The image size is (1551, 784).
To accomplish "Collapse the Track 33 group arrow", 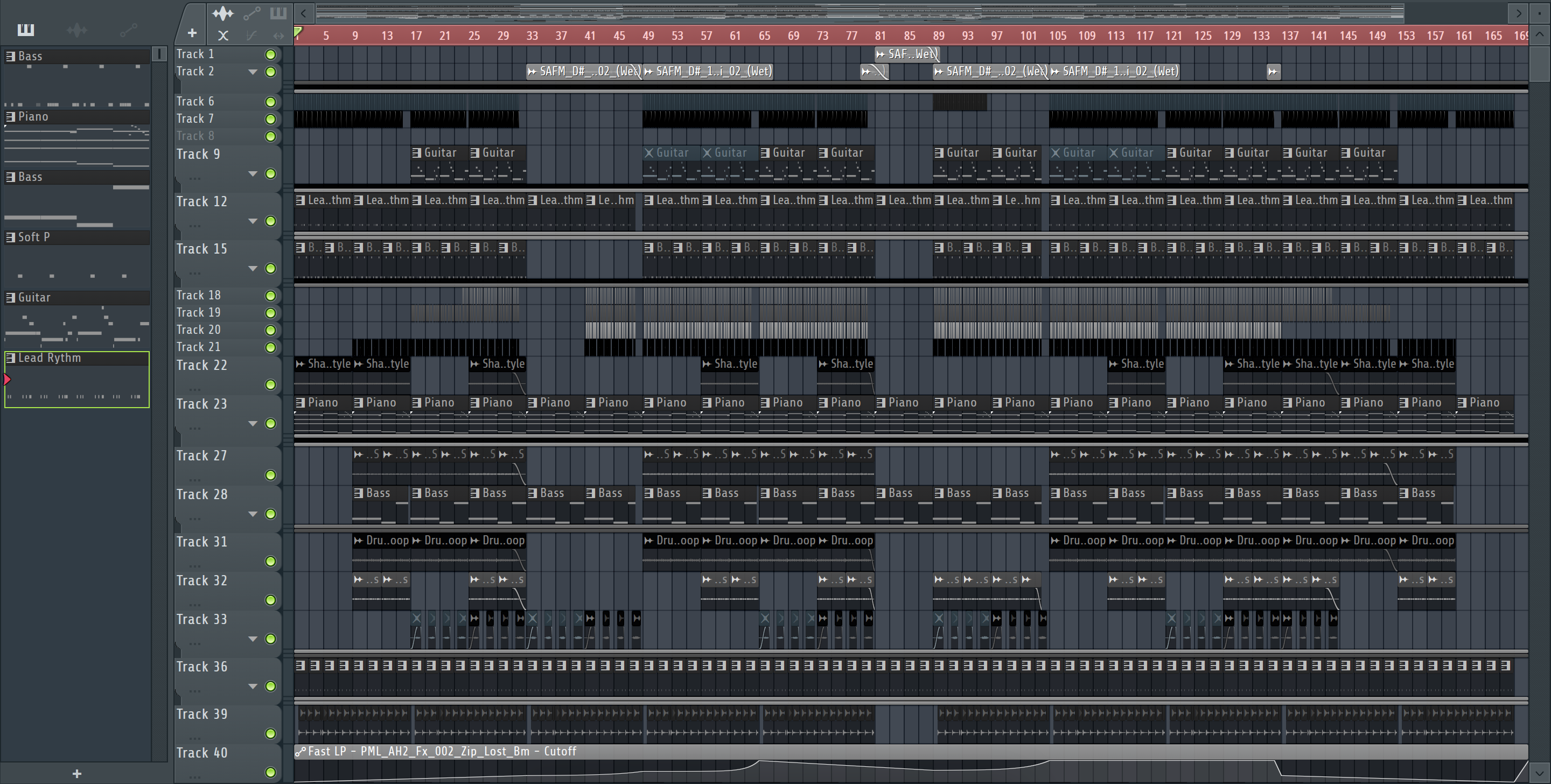I will click(253, 639).
